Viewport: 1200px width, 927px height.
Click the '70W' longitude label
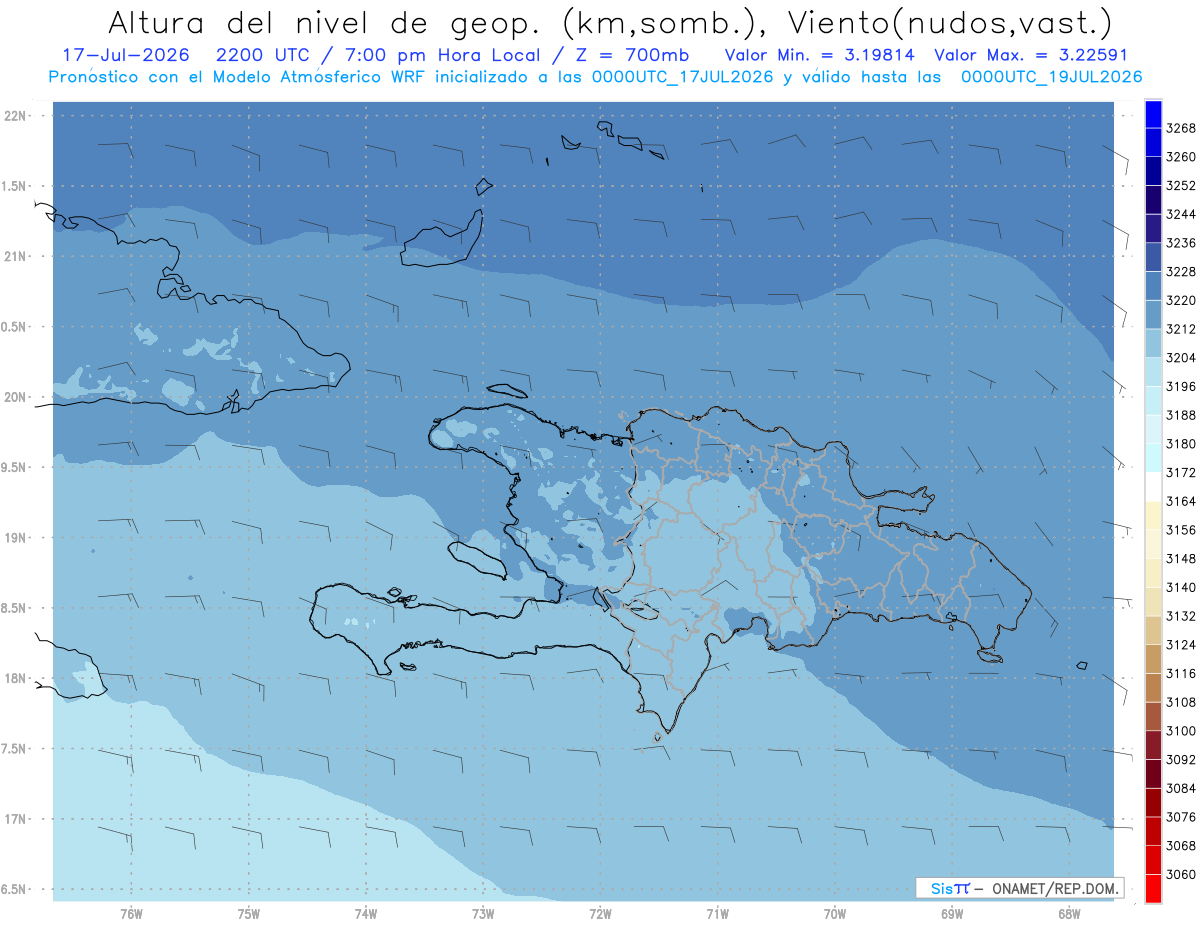(x=835, y=914)
